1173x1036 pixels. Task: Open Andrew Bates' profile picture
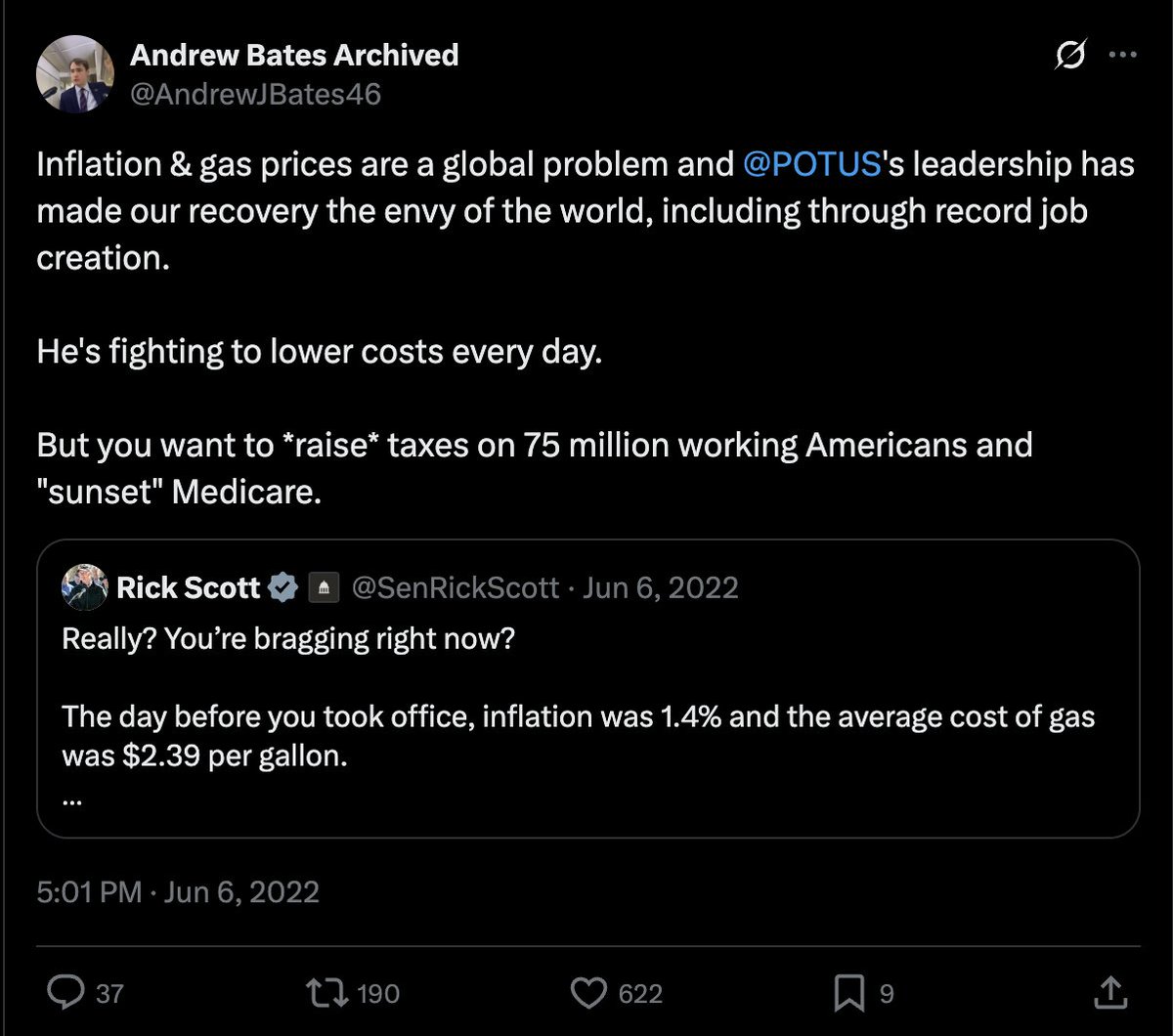(75, 74)
